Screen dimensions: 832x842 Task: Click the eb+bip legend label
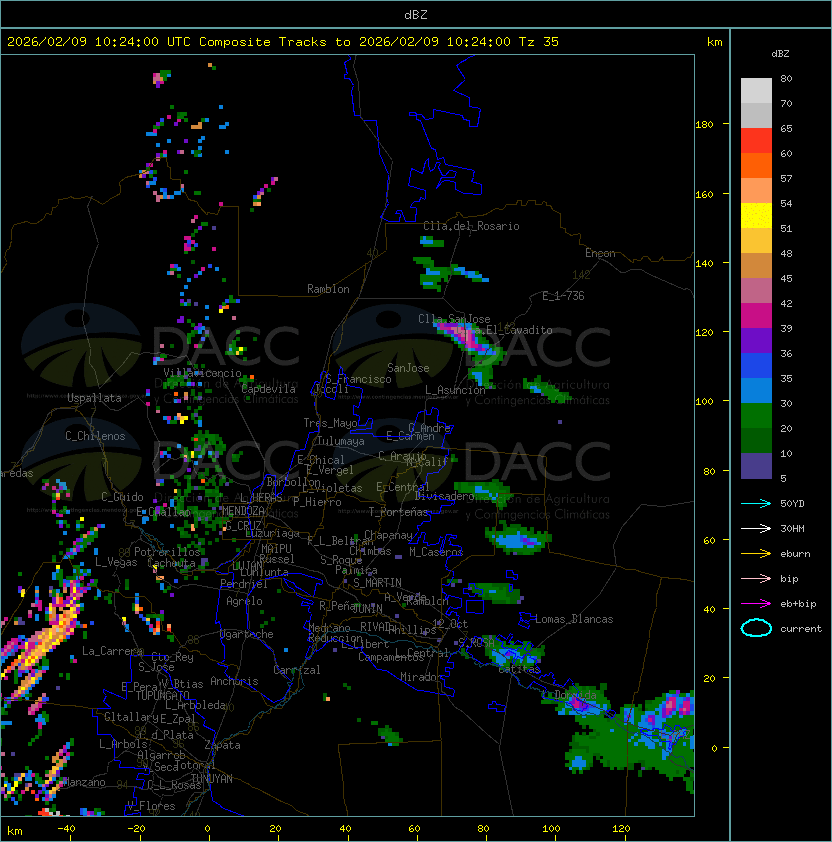[x=798, y=604]
